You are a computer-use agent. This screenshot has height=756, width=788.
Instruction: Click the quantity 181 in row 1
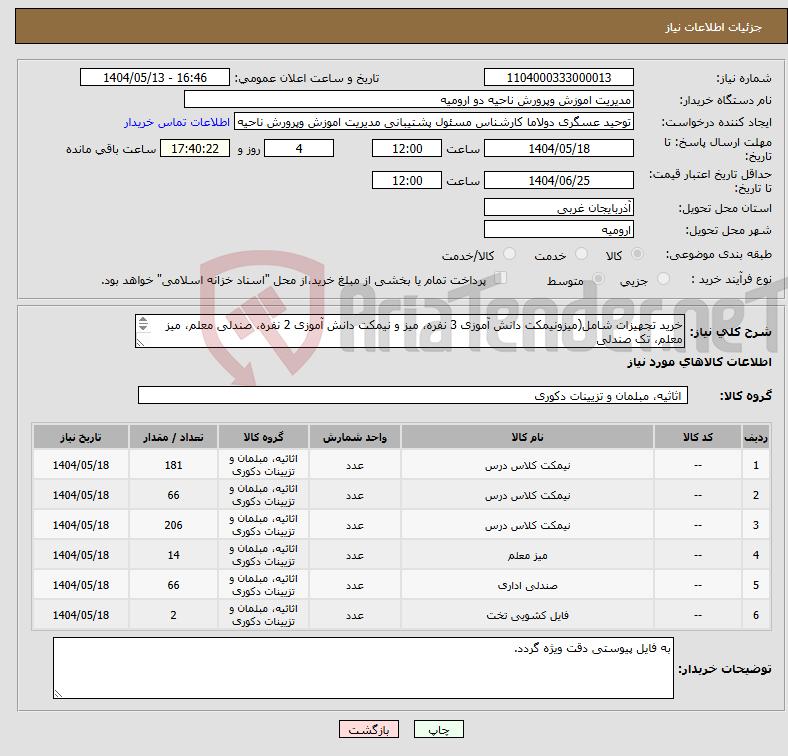tap(173, 465)
